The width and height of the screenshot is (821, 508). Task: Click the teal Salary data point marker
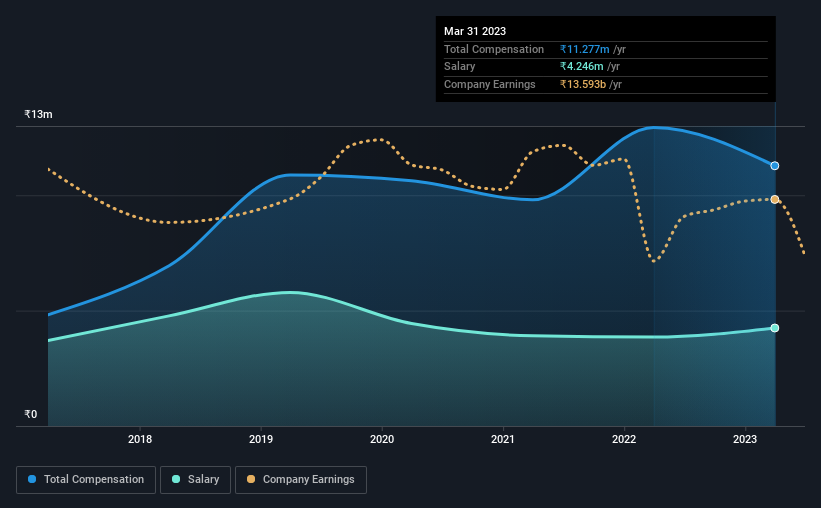point(774,328)
